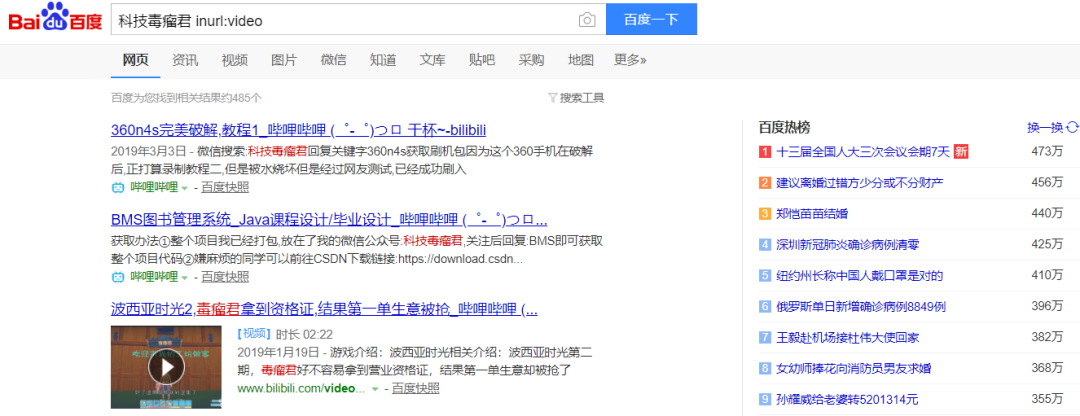
Task: Open hot topic 俄罗斯单日新增确诊病例8849例
Action: (861, 306)
